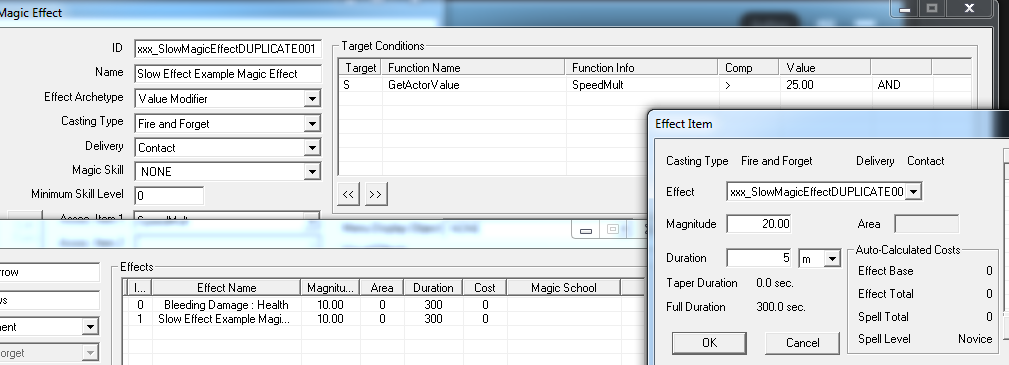Click Cancel in Effect Item dialog
Image resolution: width=1009 pixels, height=365 pixels.
802,343
